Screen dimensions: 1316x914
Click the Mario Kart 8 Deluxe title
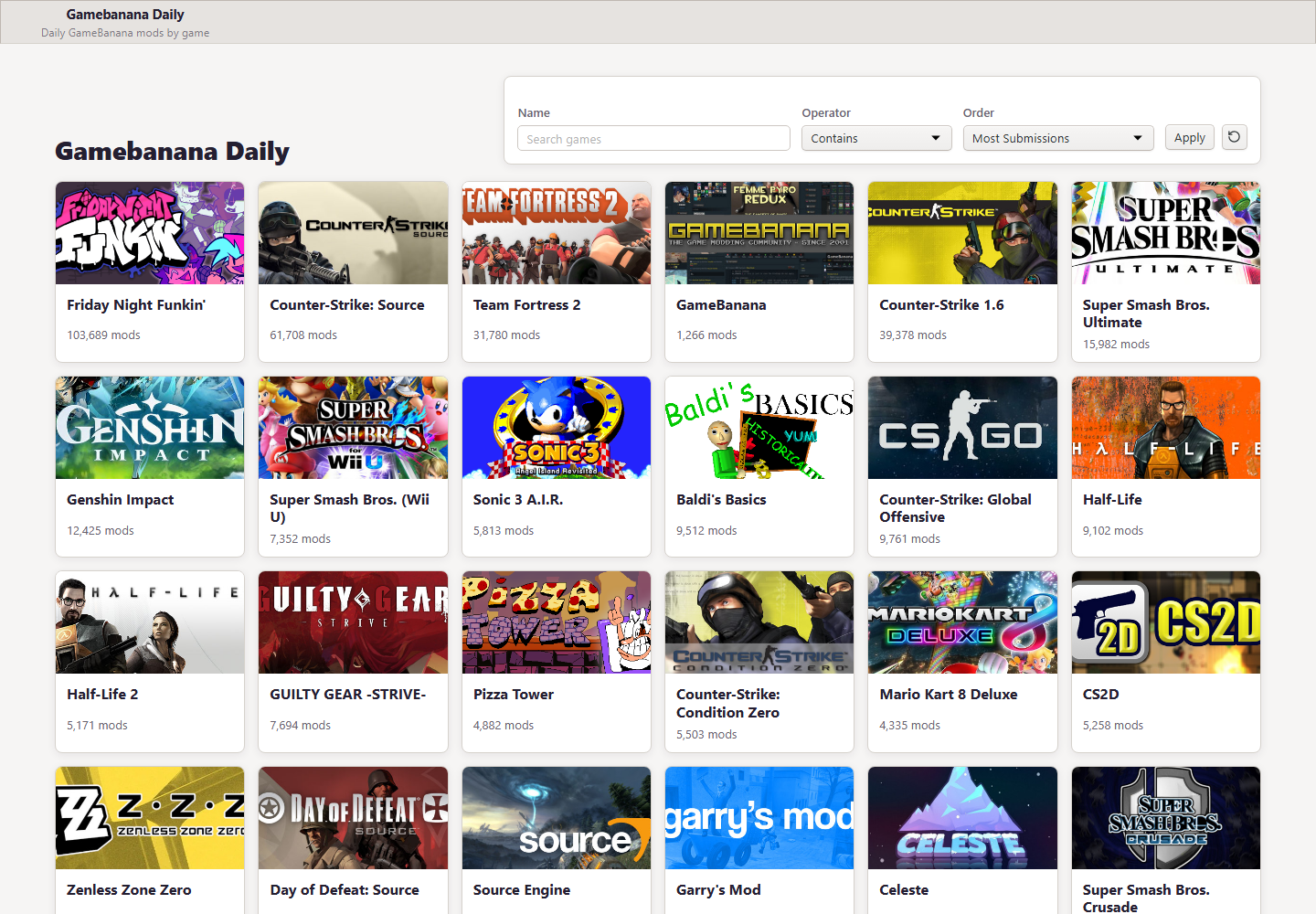[949, 695]
